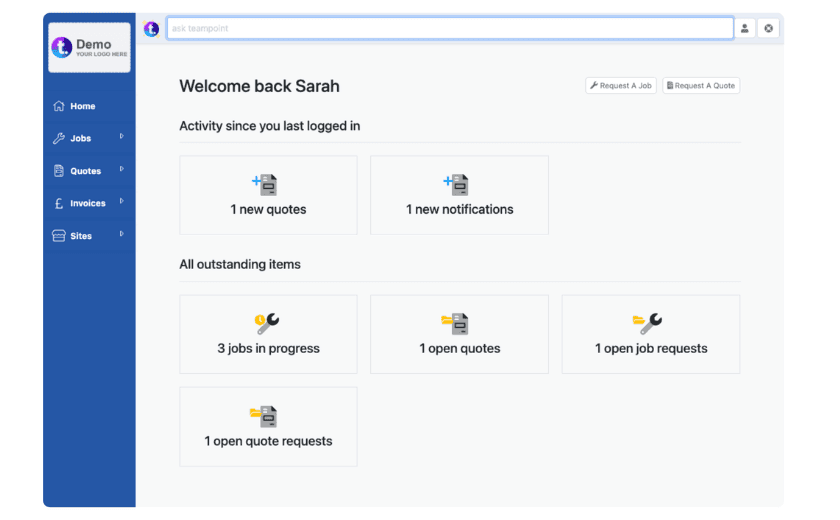840x520 pixels.
Task: Click the teampoint logo beside search bar
Action: click(x=152, y=29)
